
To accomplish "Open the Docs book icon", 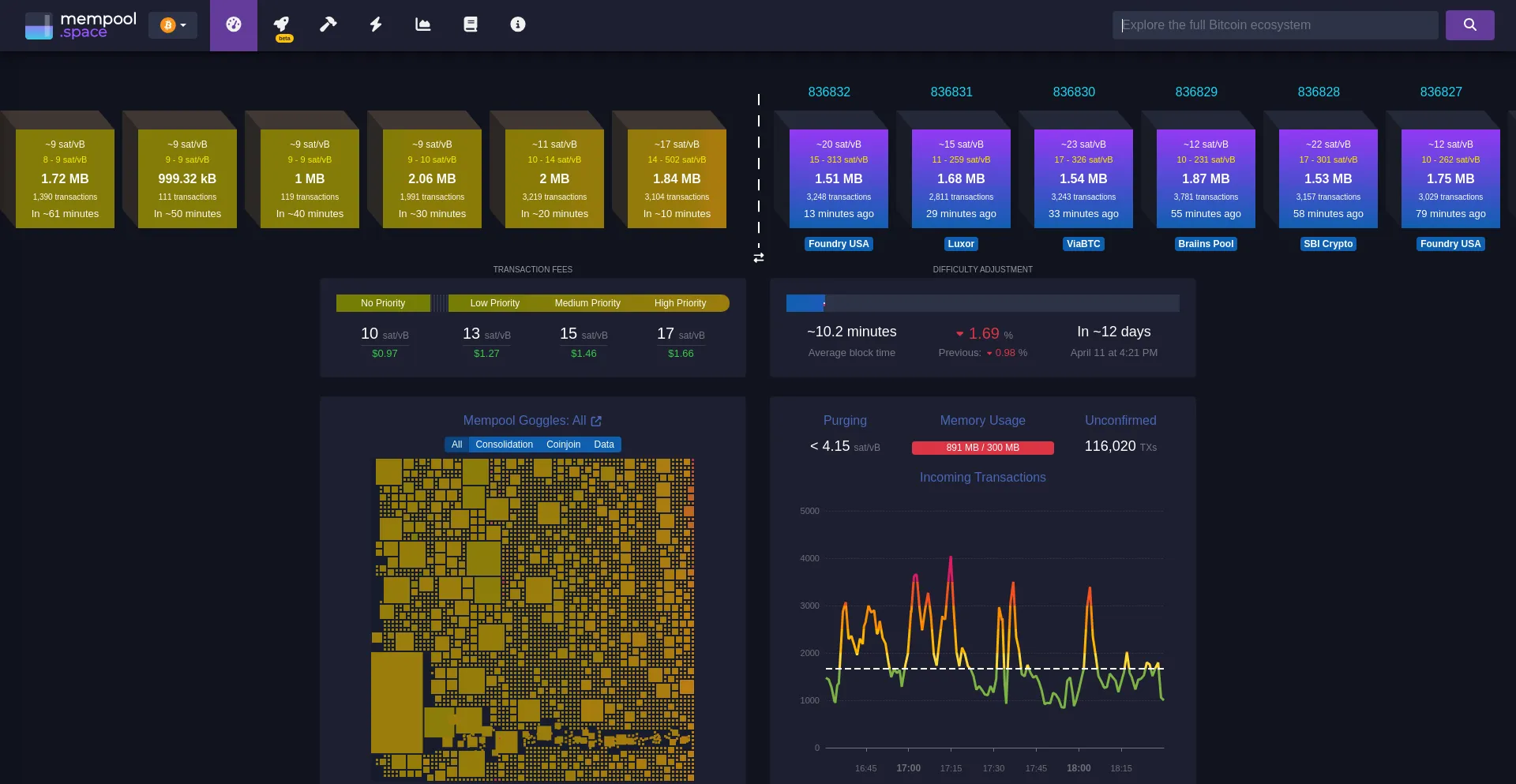I will click(471, 24).
